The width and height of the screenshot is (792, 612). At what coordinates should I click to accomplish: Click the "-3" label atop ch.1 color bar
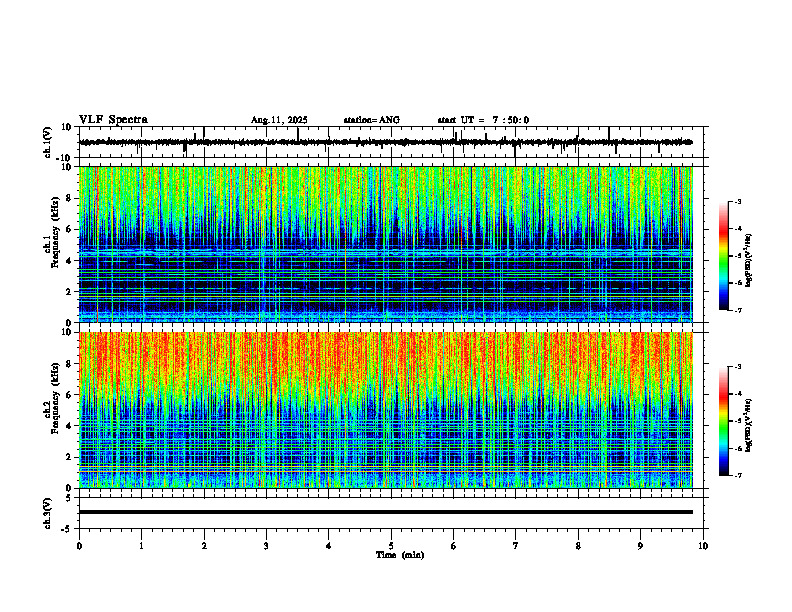tap(738, 201)
